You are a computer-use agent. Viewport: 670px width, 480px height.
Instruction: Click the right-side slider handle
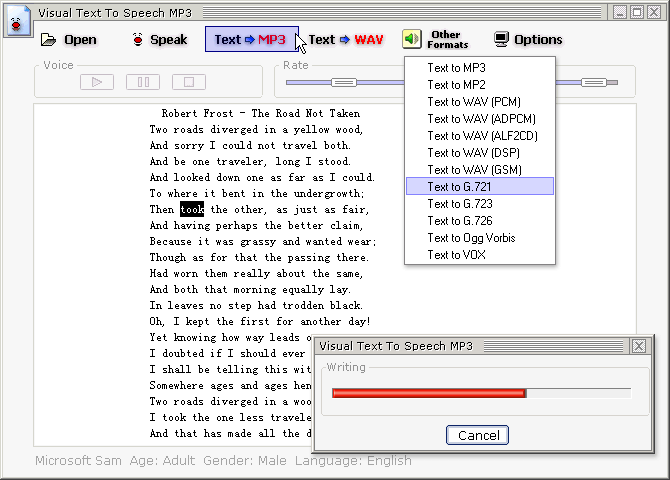(594, 82)
